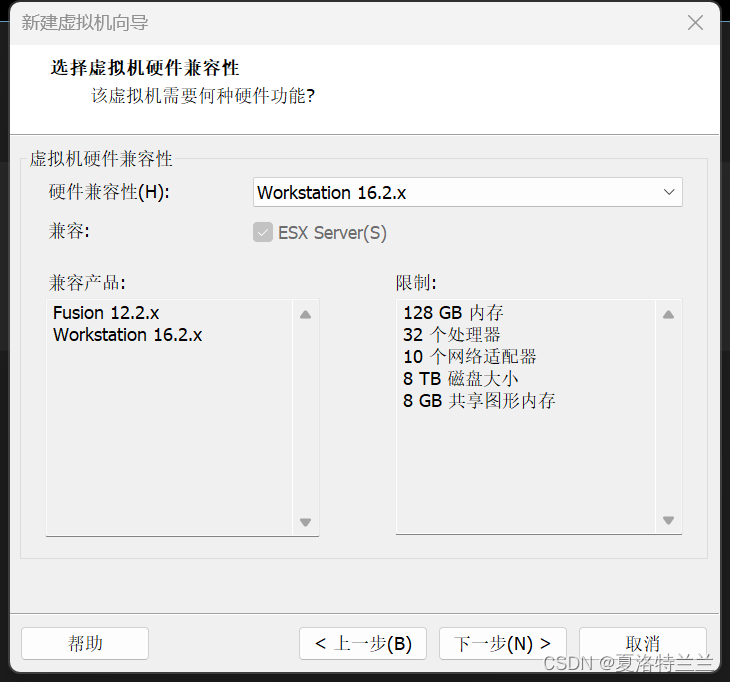The image size is (730, 682).
Task: Click the 兼容产品: label
Action: pyautogui.click(x=87, y=283)
